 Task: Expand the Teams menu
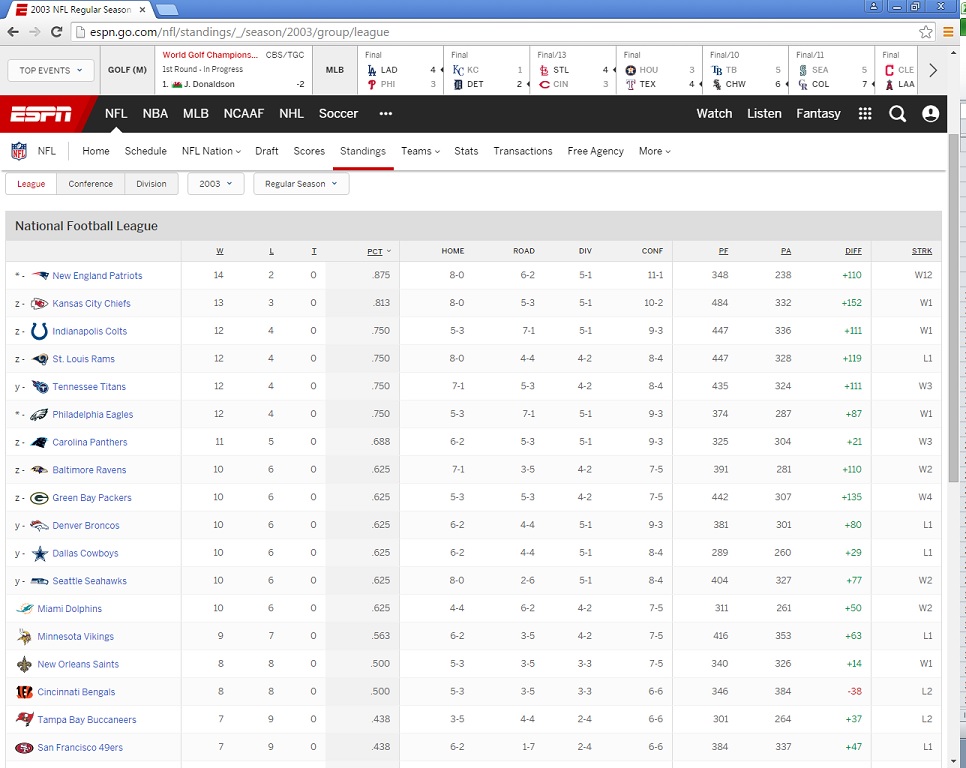(420, 151)
